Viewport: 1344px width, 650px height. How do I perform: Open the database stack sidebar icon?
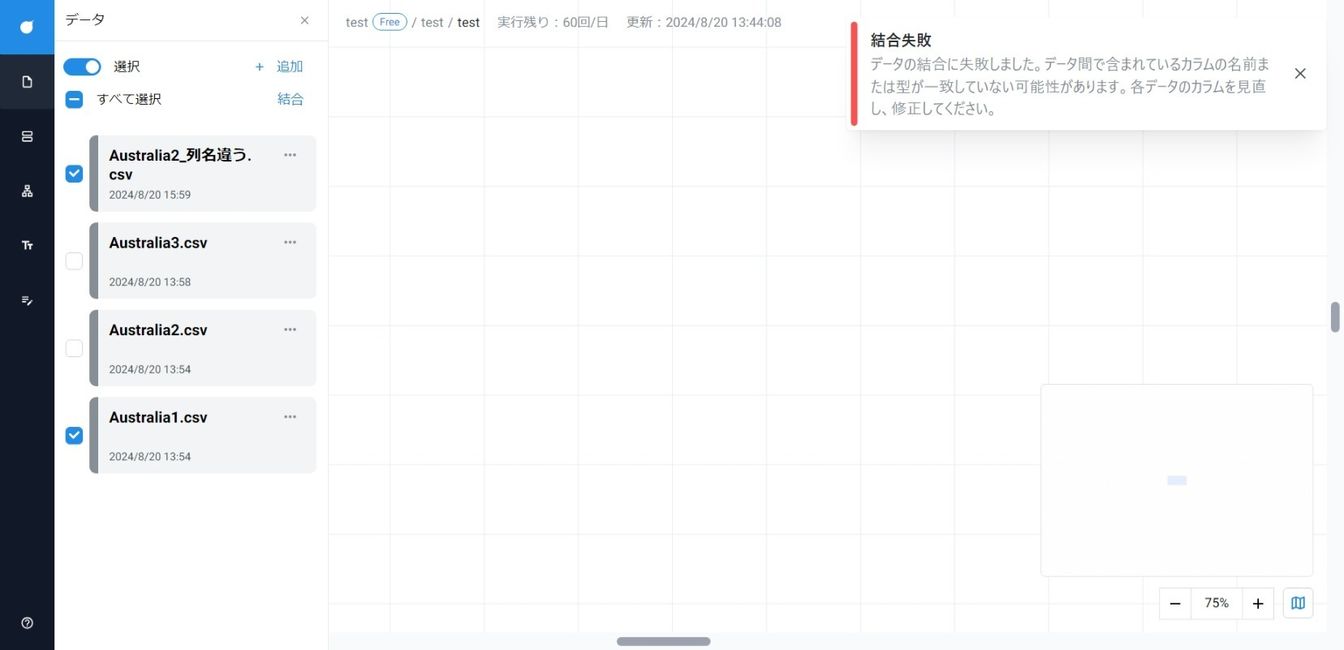(x=27, y=136)
